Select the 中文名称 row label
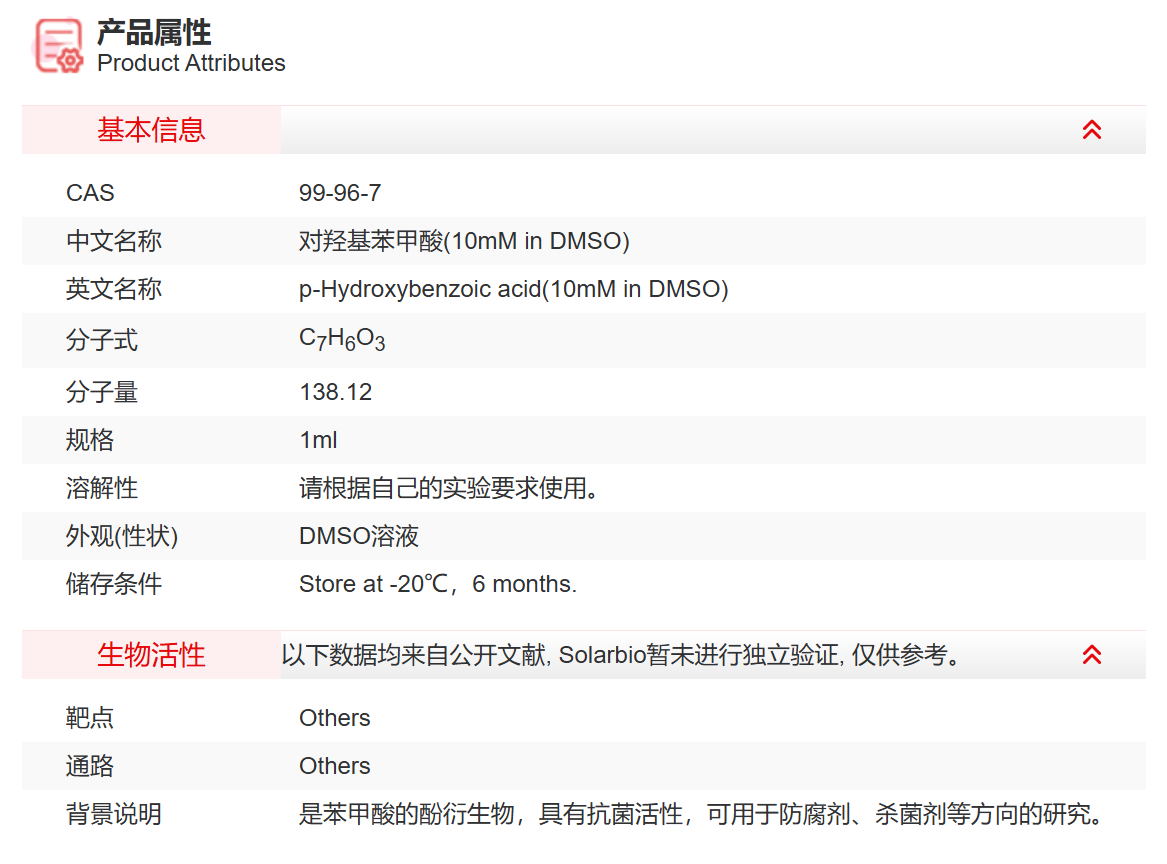 pos(112,241)
